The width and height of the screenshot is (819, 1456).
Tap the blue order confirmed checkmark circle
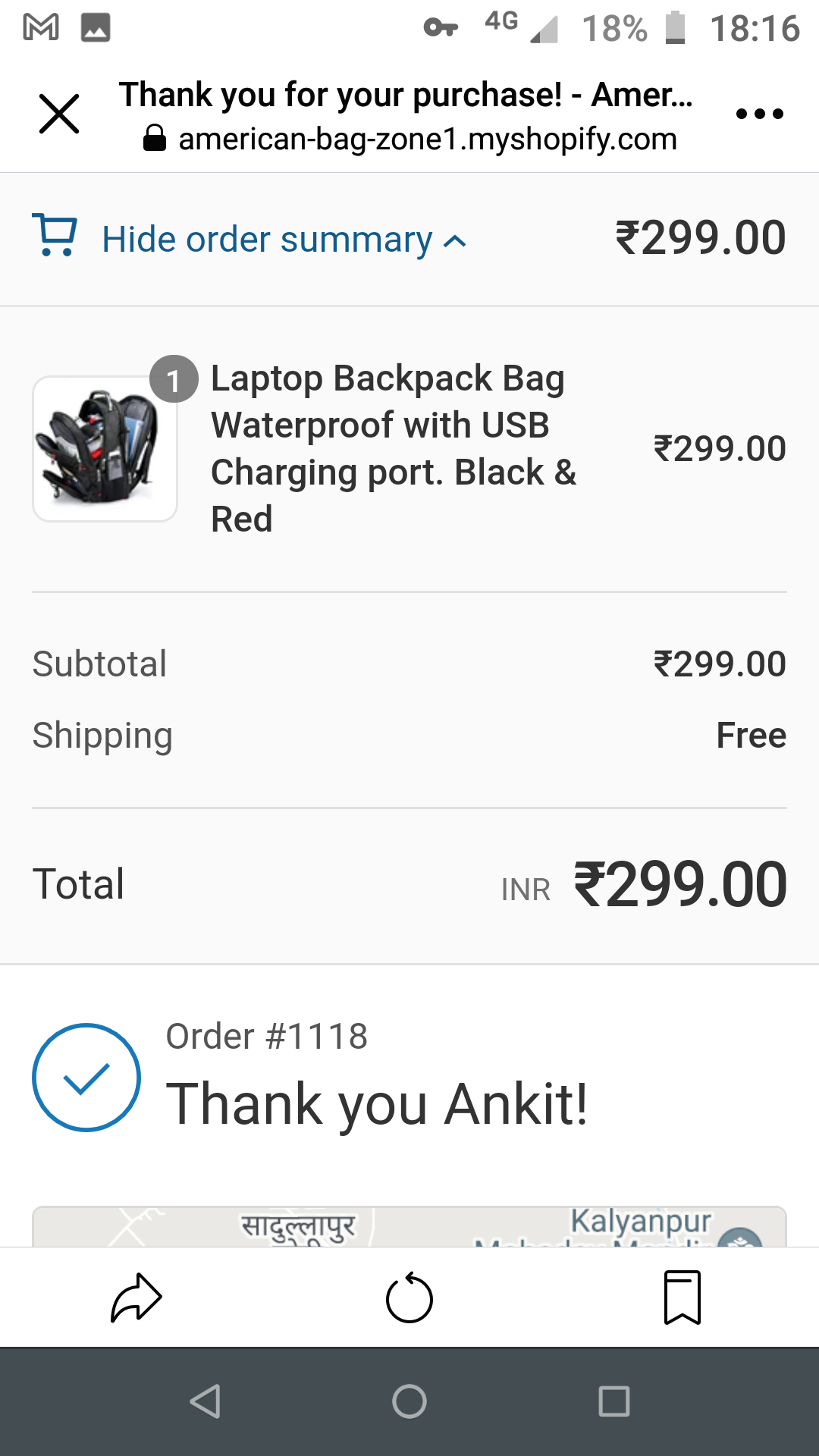86,1078
